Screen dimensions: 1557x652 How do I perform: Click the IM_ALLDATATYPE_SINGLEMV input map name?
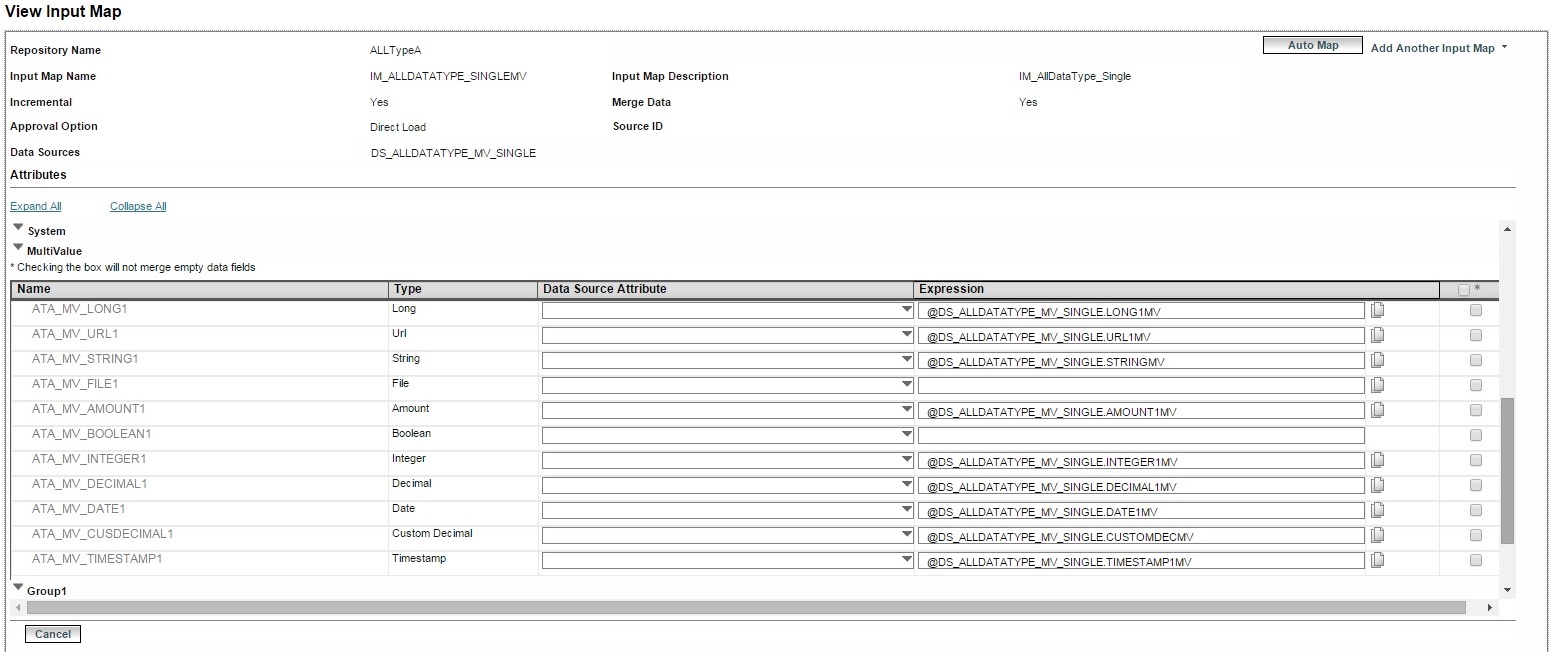tap(448, 76)
